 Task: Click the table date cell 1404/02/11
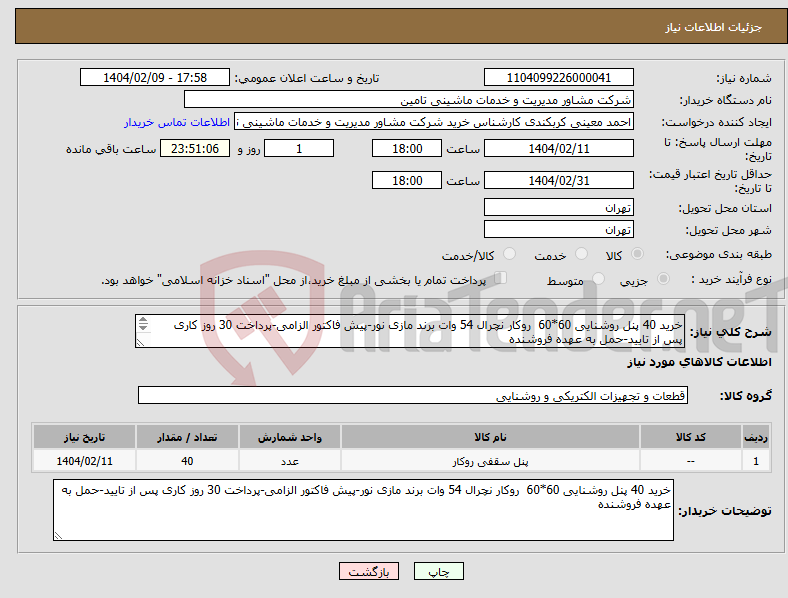pos(84,461)
